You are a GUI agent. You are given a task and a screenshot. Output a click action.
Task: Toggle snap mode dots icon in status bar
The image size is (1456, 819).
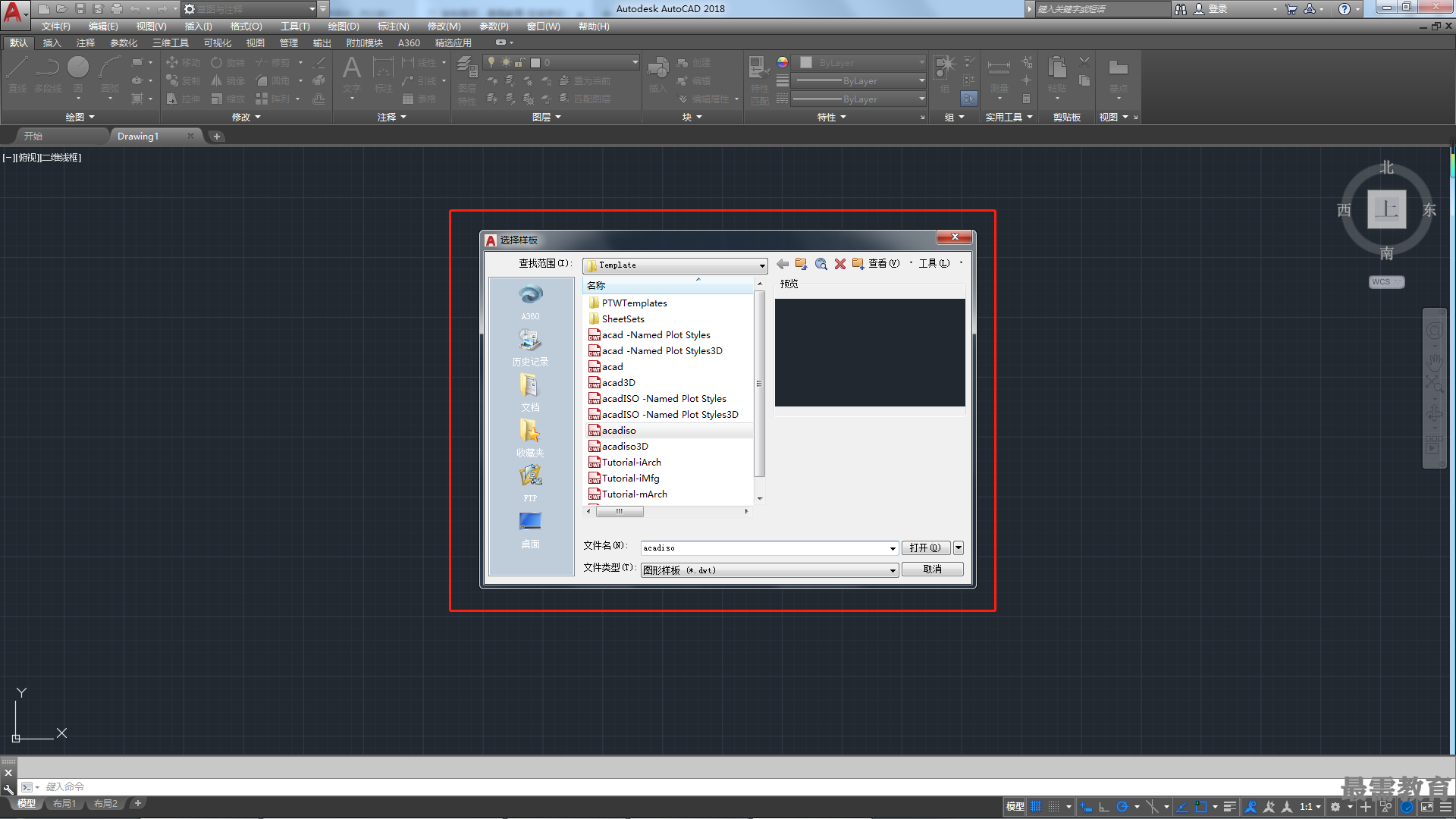pos(1053,807)
